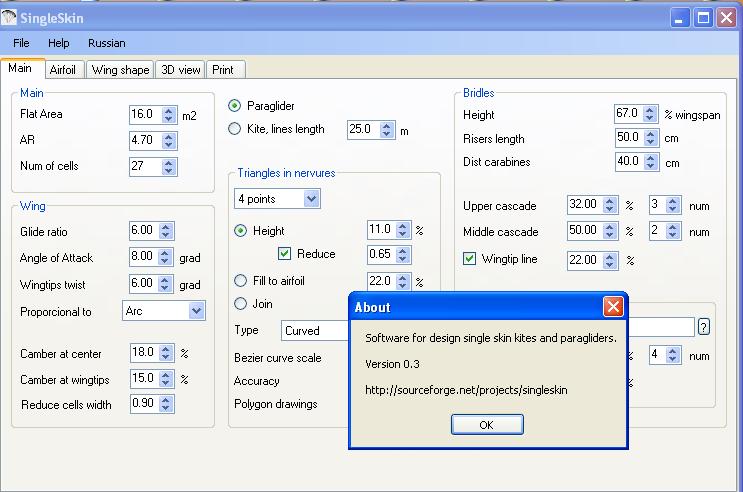Increase the Glide ratio spinner

pos(167,226)
